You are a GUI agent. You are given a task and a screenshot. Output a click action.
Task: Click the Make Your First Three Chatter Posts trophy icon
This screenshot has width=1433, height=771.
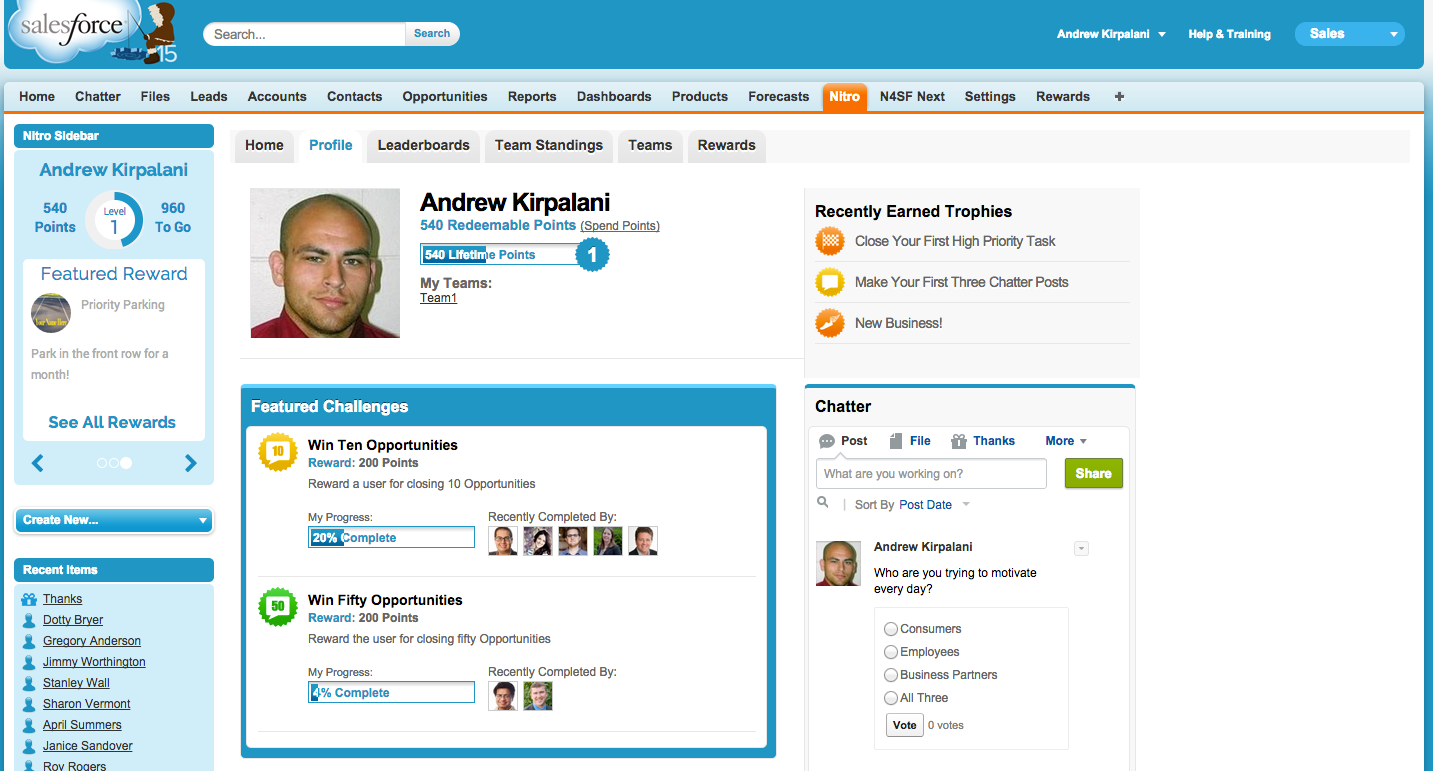(x=830, y=282)
